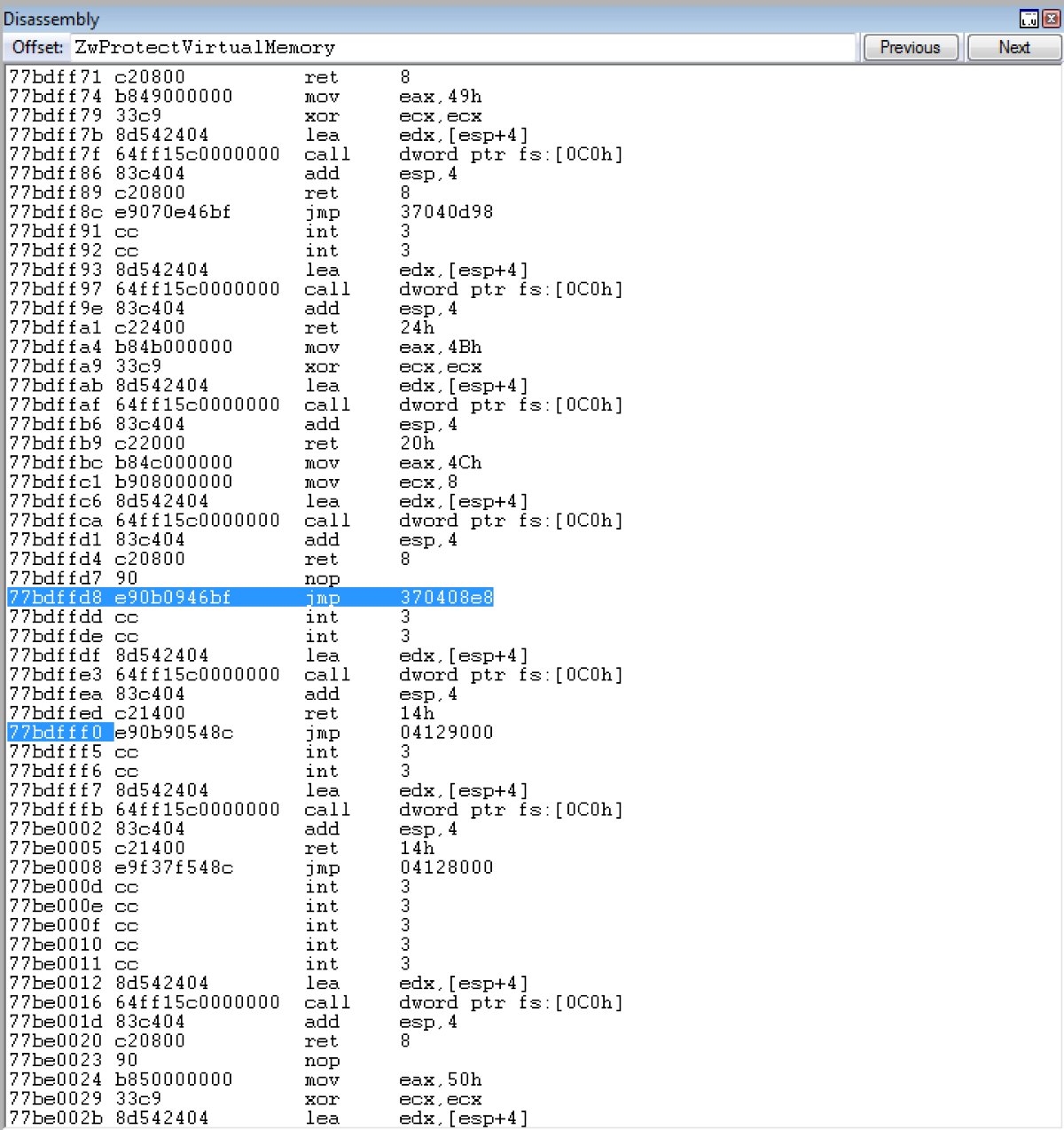This screenshot has height=1130, width=1064.
Task: Select the xor ecx,ecx line at 77bdff79
Action: (246, 115)
